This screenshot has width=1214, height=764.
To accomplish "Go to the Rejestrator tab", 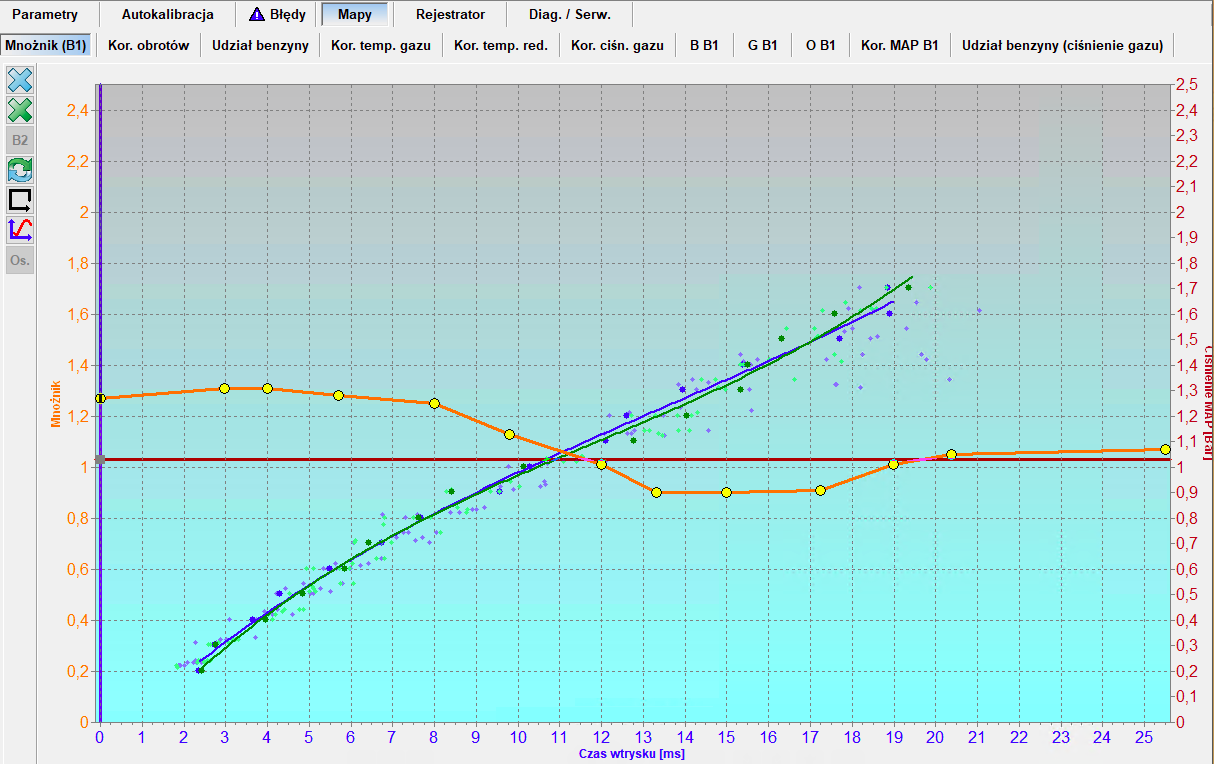I will coord(450,15).
